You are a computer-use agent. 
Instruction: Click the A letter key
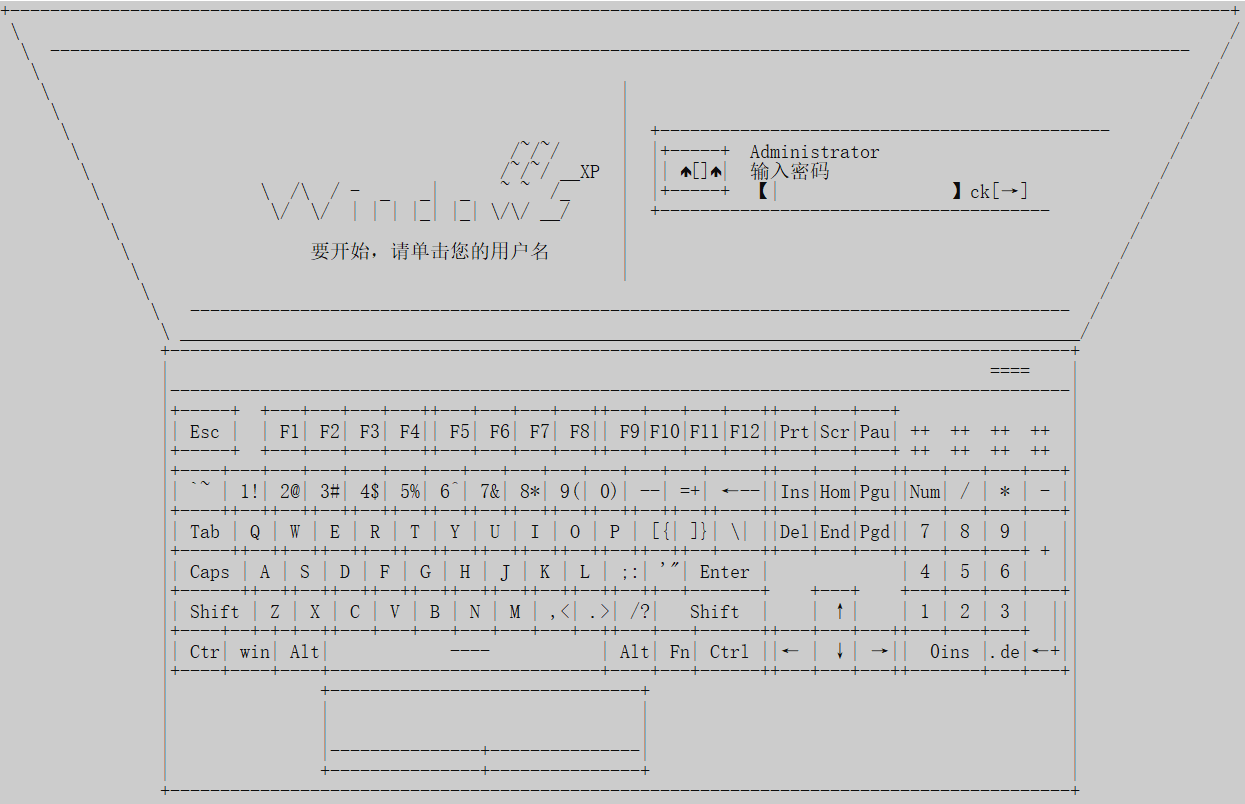click(265, 572)
